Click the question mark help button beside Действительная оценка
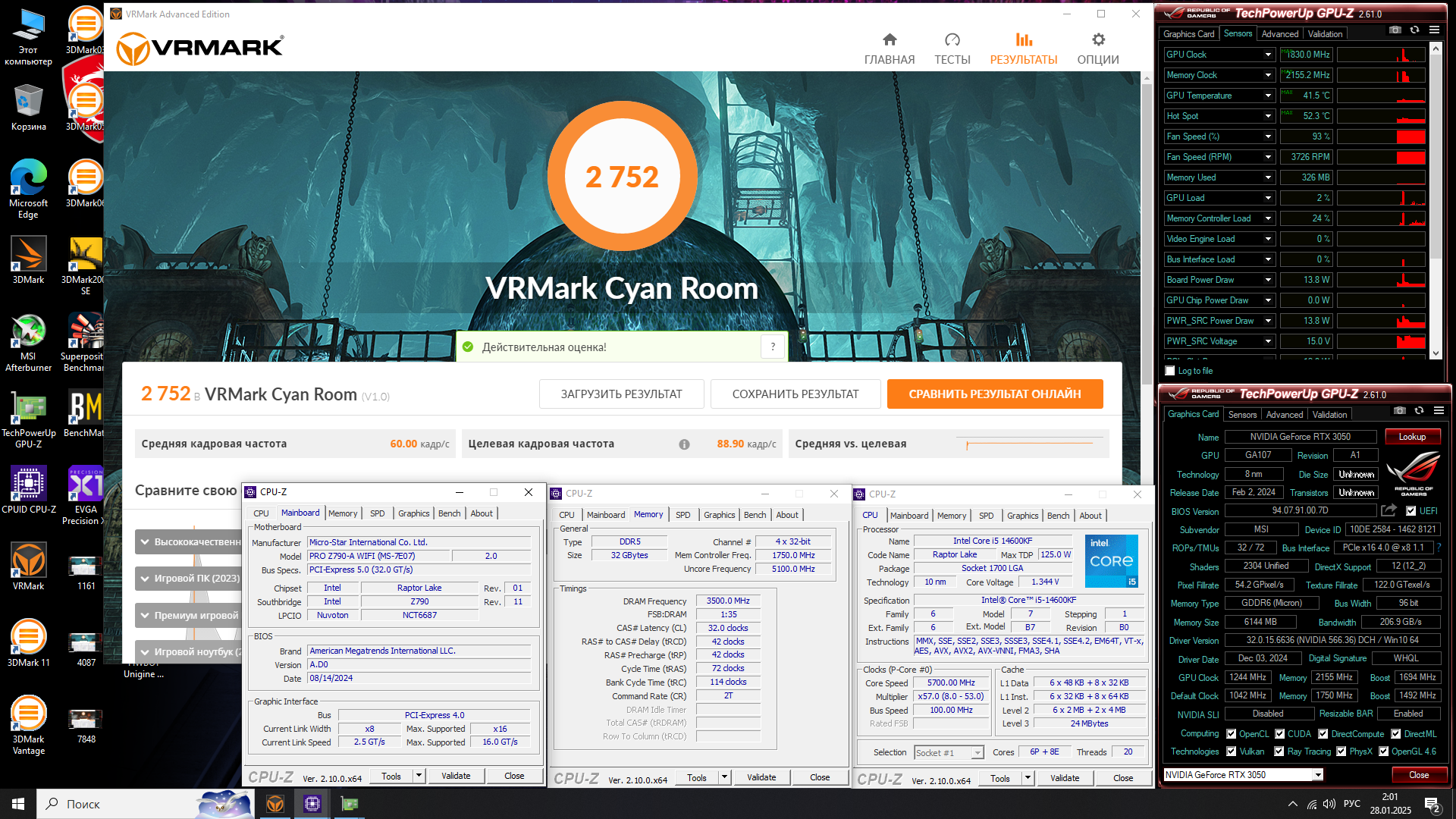Viewport: 1456px width, 819px height. point(773,347)
